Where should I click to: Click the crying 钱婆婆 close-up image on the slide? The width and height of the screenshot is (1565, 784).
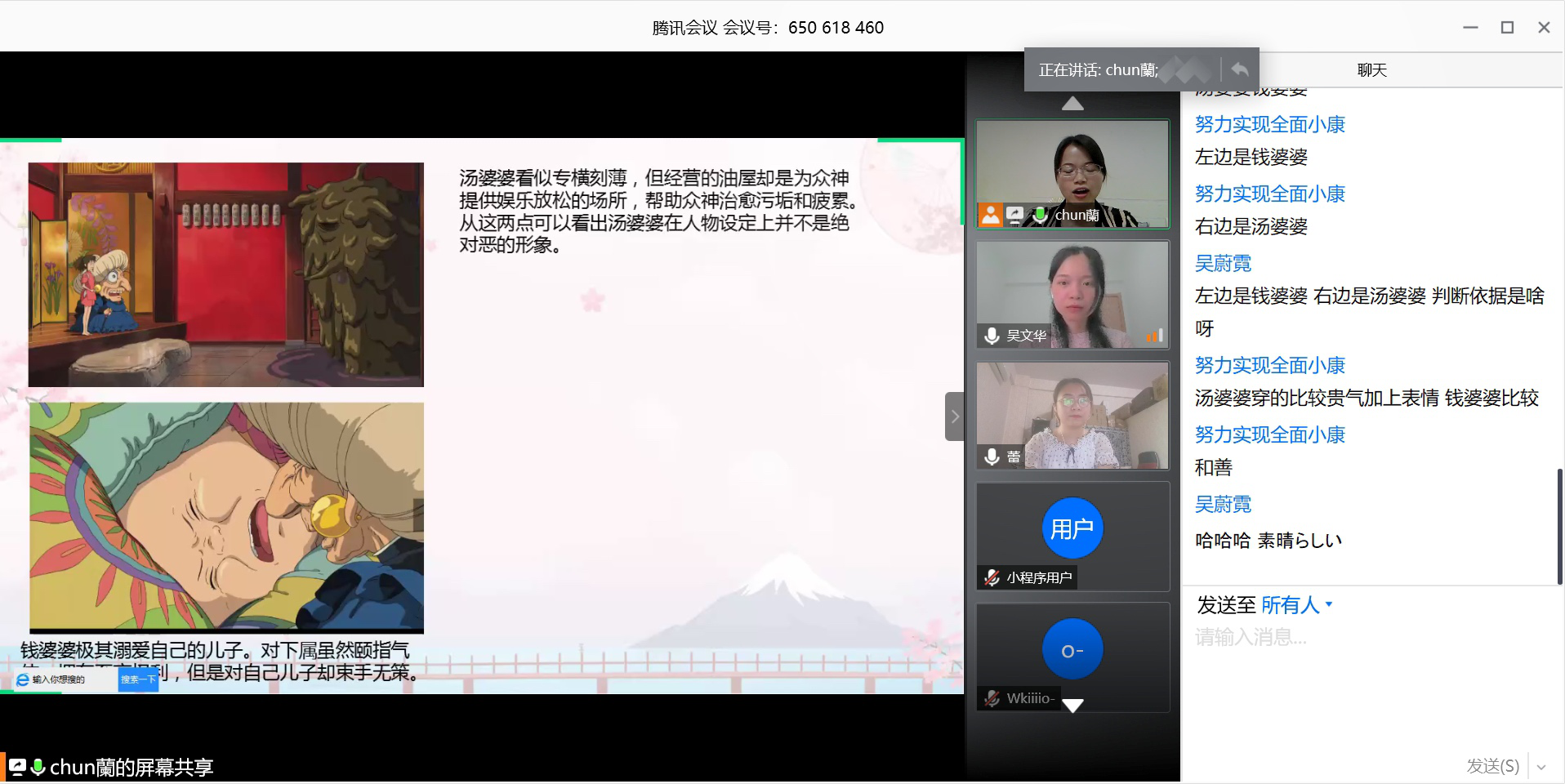[x=227, y=518]
